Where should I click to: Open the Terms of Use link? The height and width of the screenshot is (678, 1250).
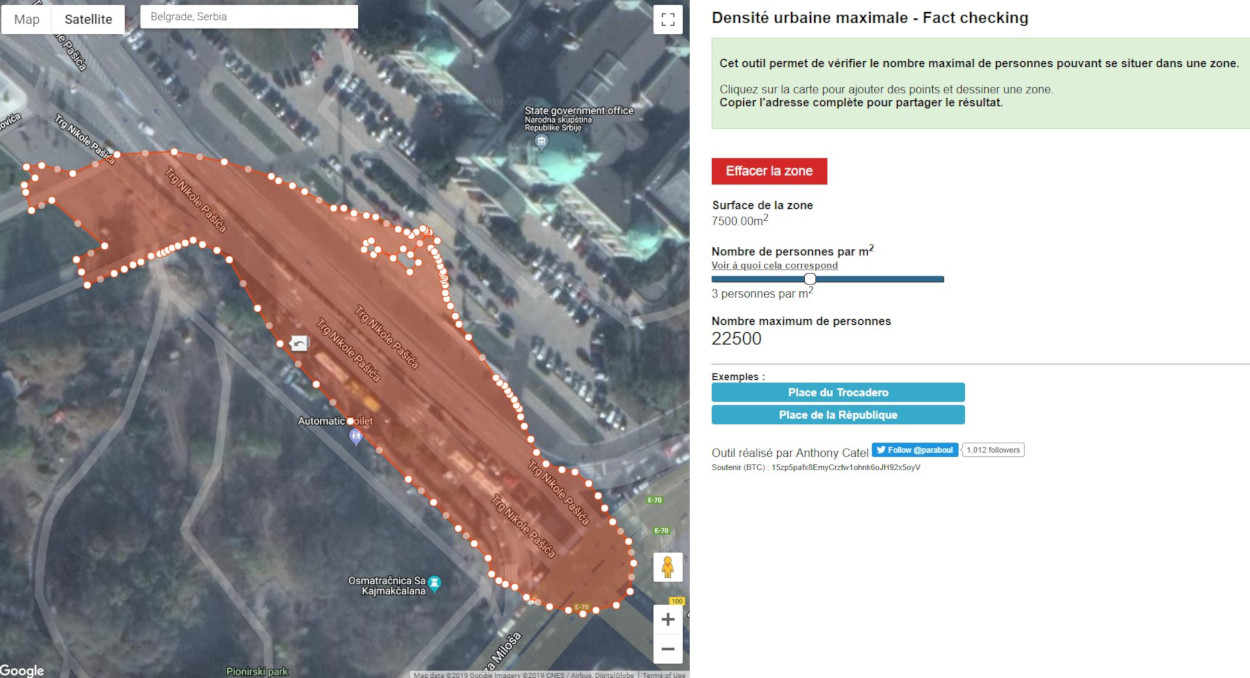coord(664,674)
